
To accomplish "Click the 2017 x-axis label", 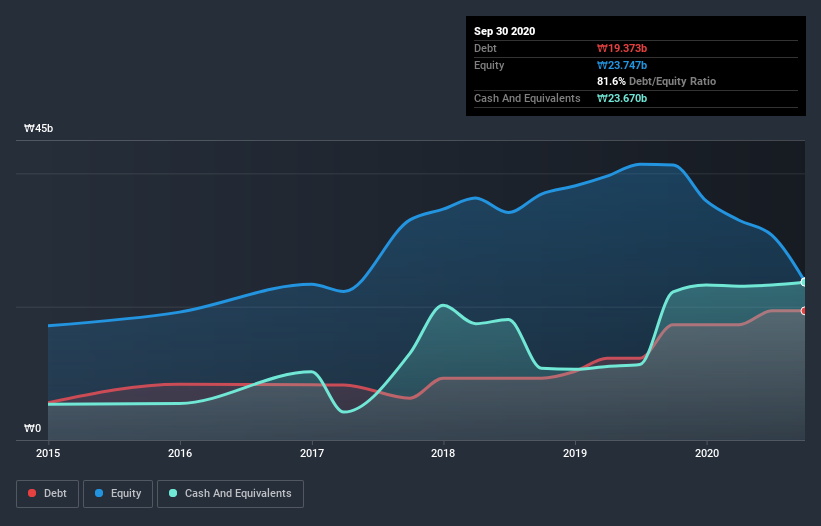I will click(x=312, y=453).
